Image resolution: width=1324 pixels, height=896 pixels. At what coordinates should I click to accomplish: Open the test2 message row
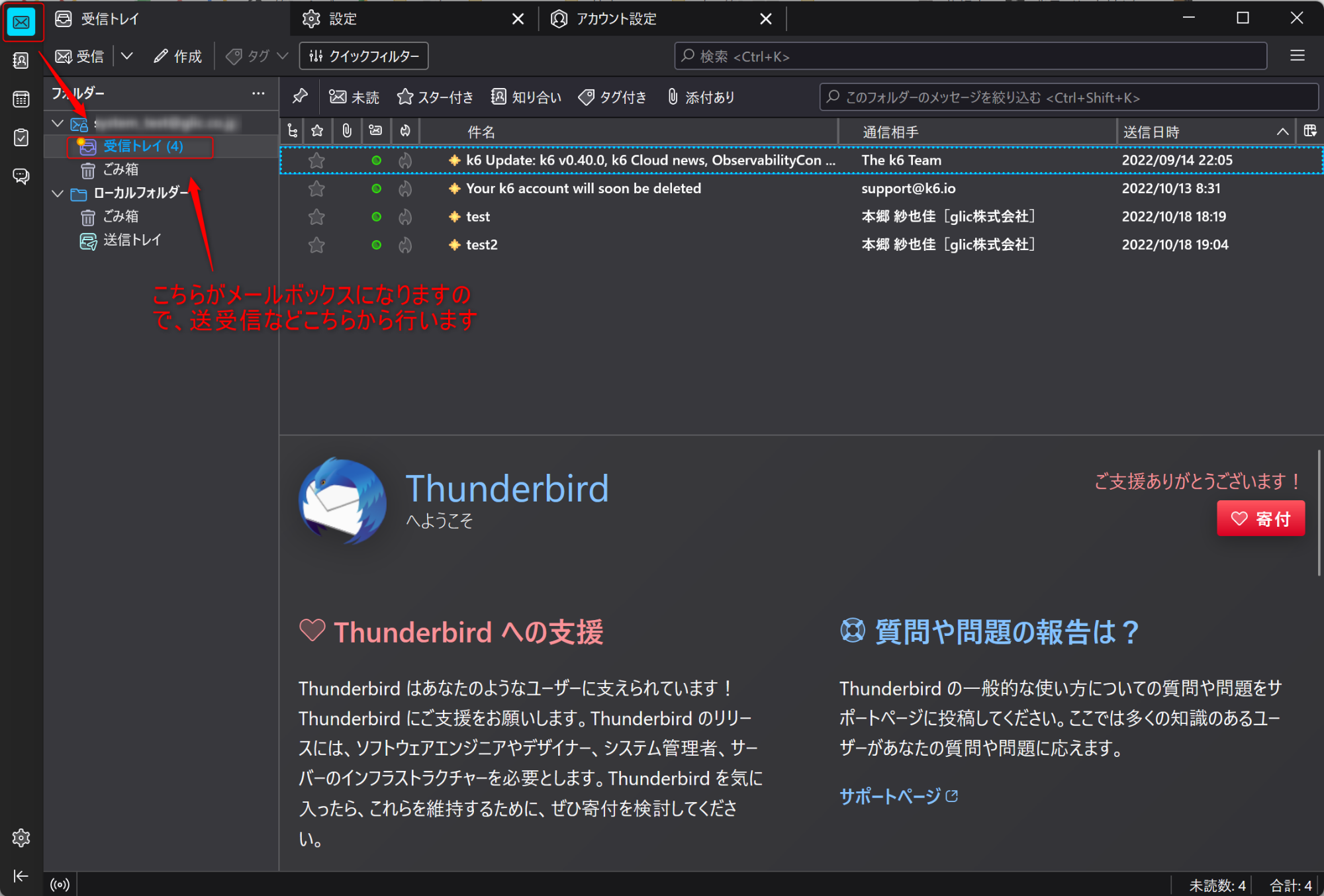click(801, 245)
